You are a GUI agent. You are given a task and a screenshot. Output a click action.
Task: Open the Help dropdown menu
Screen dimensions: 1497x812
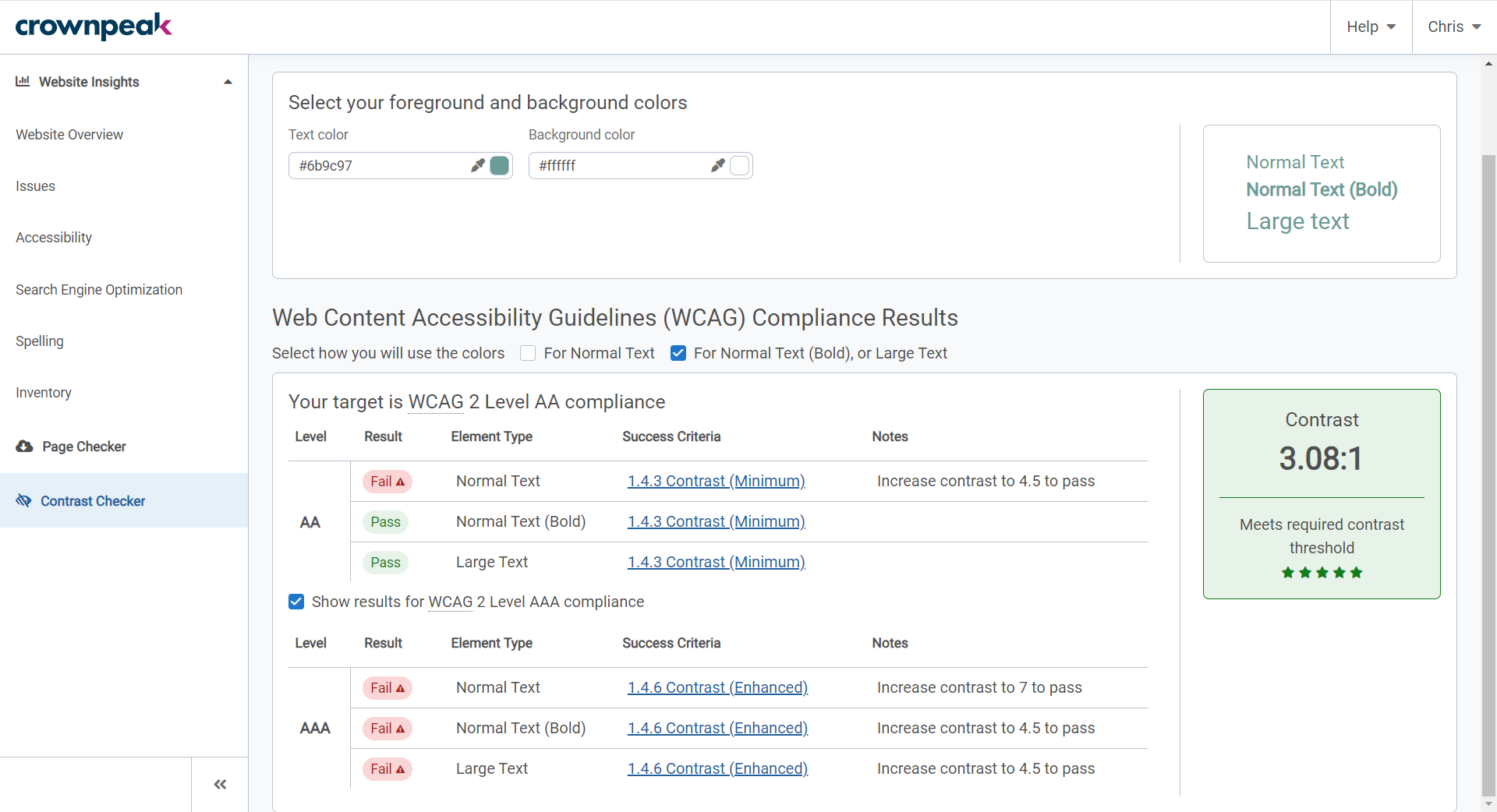(x=1371, y=26)
